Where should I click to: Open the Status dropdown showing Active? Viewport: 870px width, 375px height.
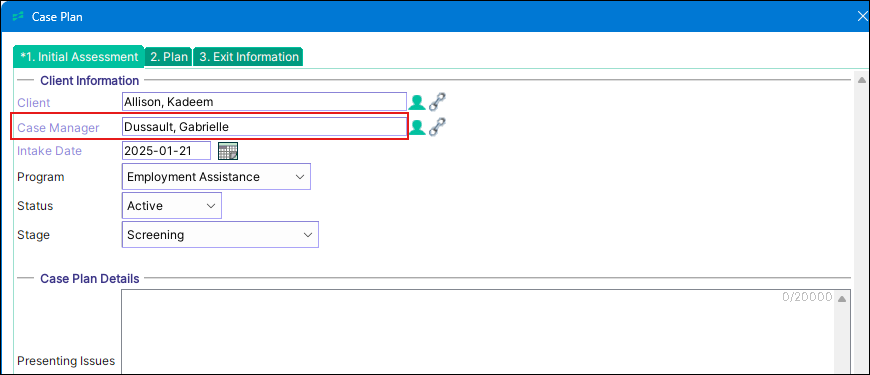[x=171, y=206]
